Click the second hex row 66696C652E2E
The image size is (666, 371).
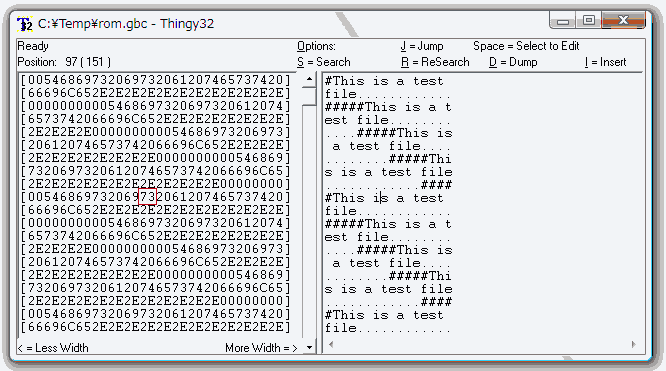tap(155, 93)
